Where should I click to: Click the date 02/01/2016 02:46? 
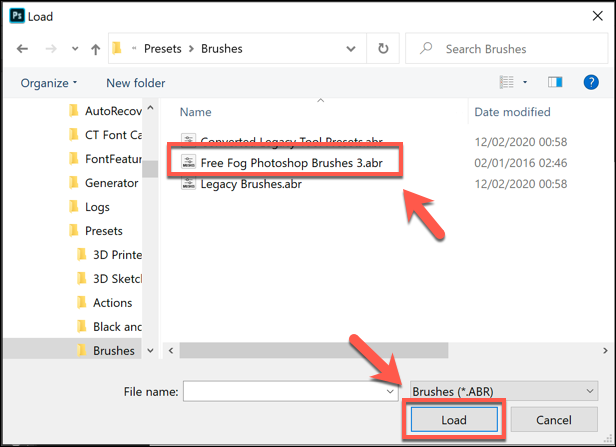521,163
